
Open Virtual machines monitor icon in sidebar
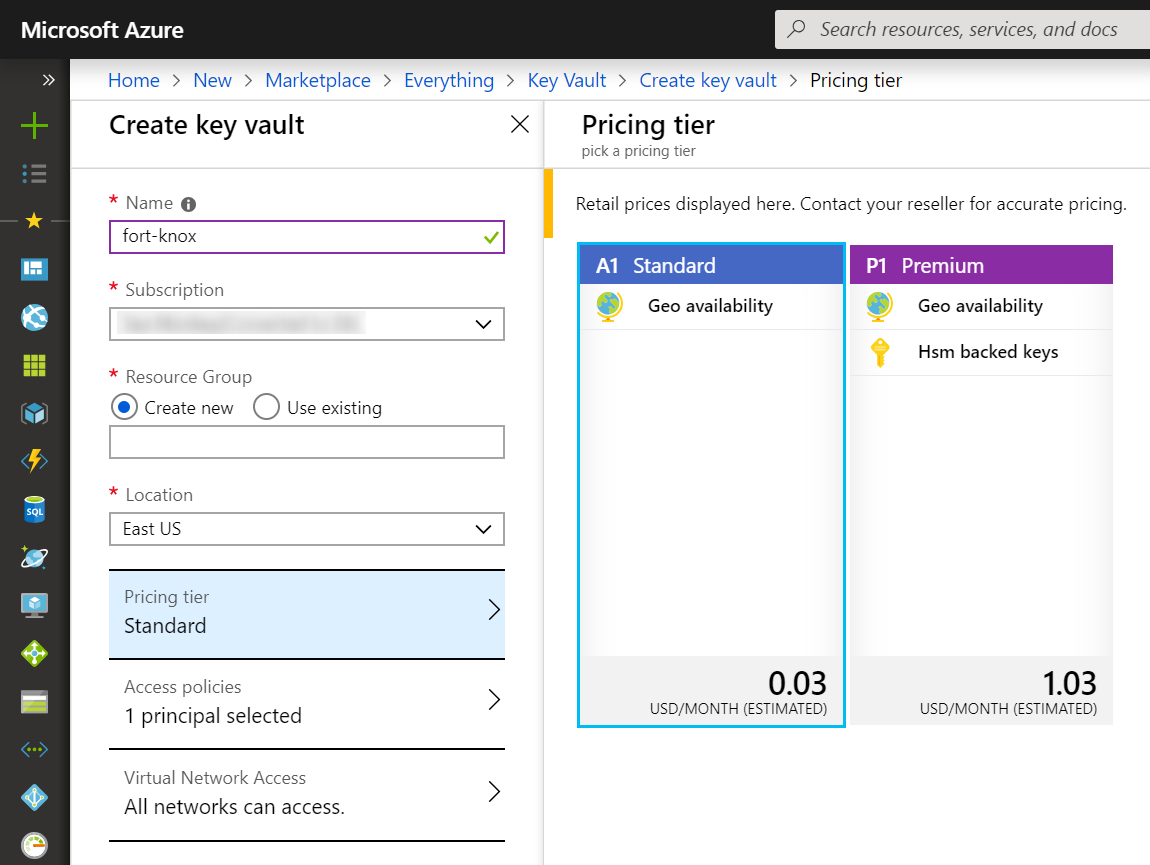(35, 605)
